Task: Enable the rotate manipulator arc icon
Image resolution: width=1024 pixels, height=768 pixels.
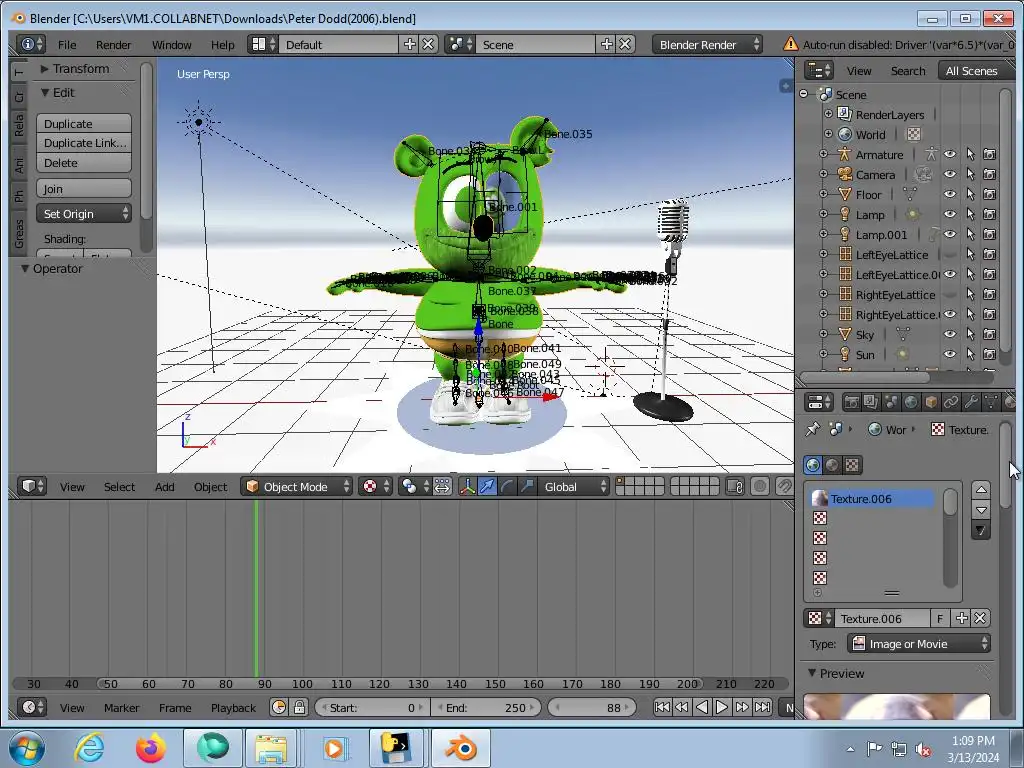Action: [x=507, y=487]
